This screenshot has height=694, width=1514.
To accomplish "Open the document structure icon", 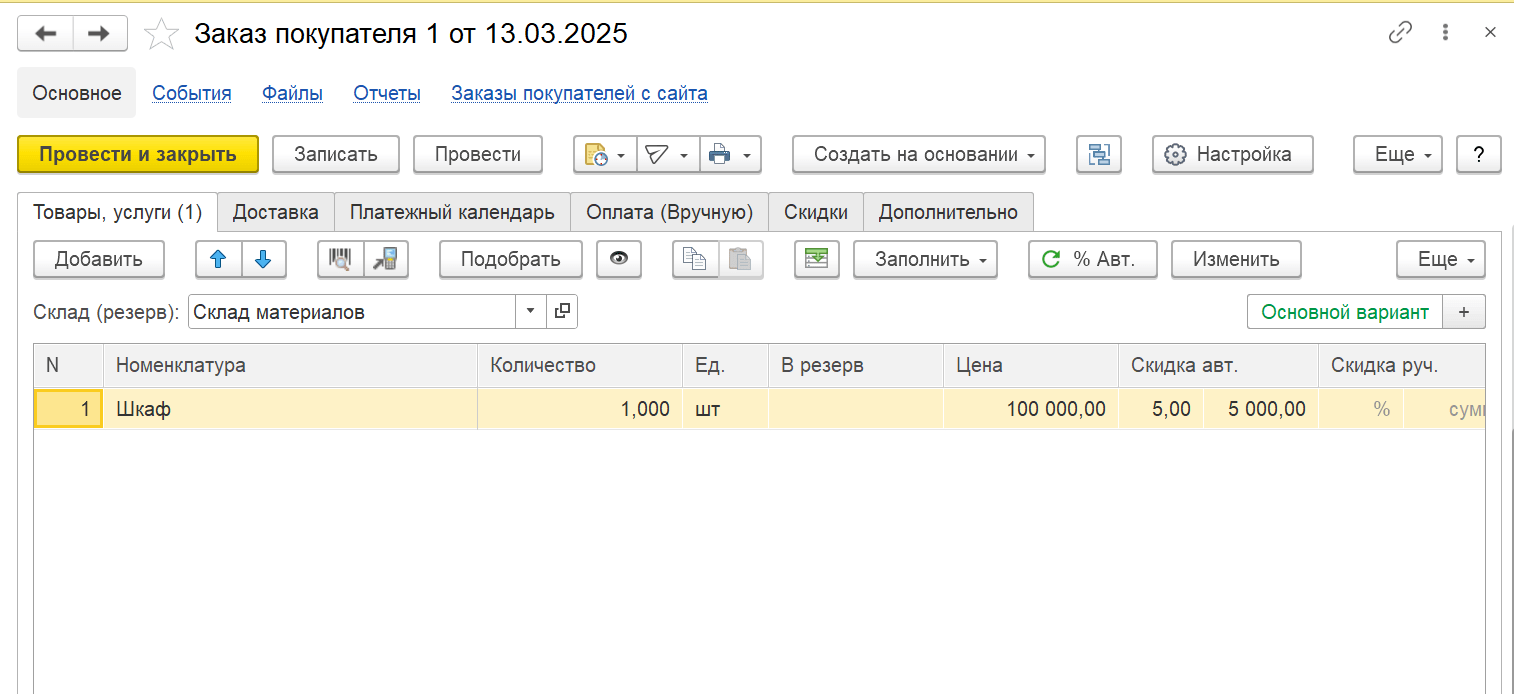I will (1099, 154).
